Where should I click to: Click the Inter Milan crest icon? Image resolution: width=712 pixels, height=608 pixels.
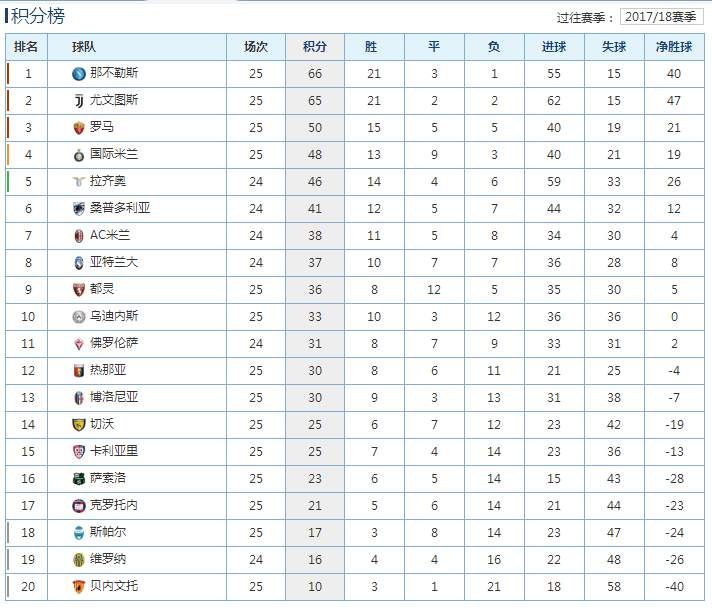click(x=79, y=155)
